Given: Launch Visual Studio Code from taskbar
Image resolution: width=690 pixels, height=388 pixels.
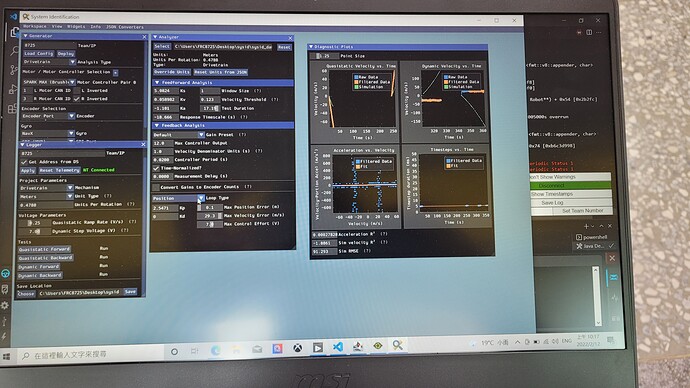Looking at the screenshot, I should click(338, 347).
